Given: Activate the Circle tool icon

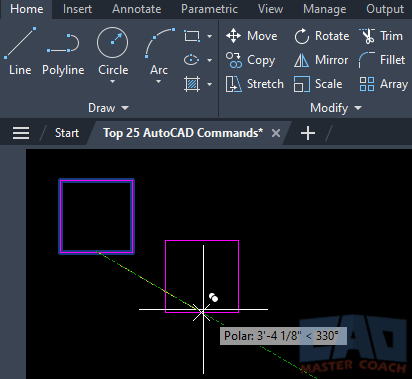Looking at the screenshot, I should [x=113, y=43].
